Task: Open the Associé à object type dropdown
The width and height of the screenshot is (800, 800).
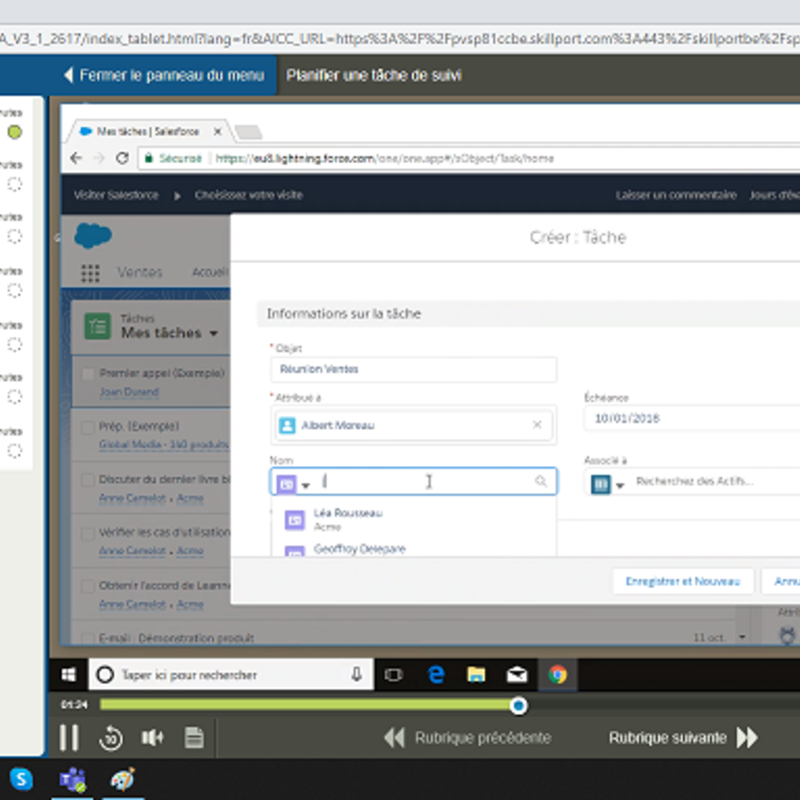Action: point(620,485)
